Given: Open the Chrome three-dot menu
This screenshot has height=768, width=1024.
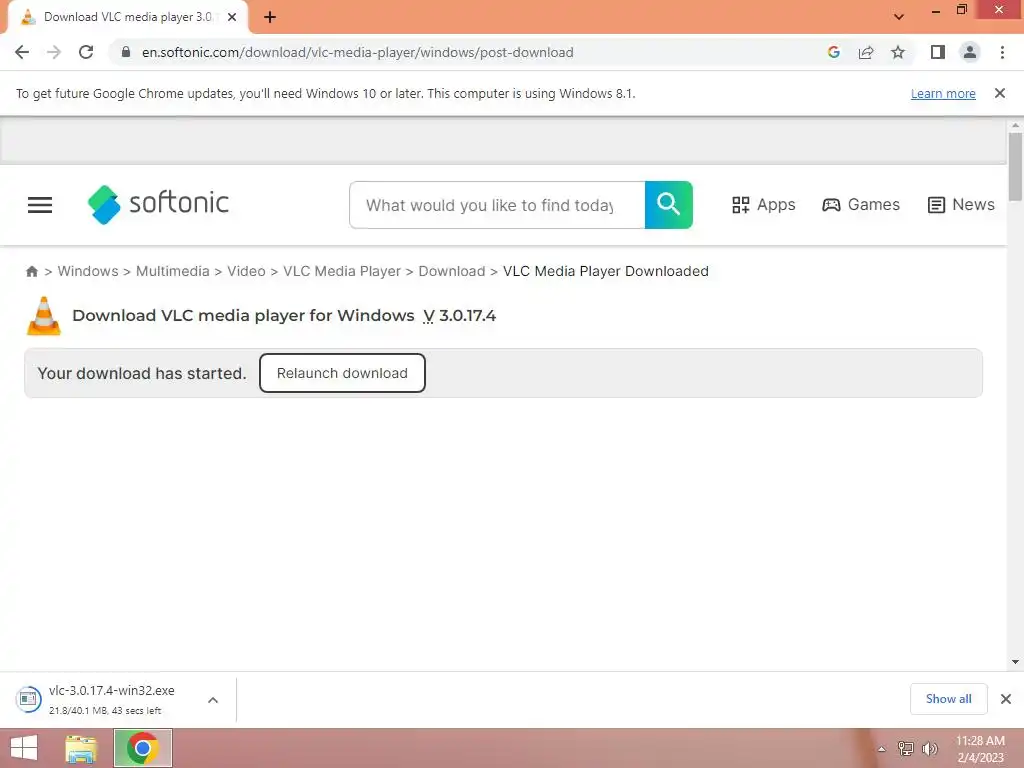Looking at the screenshot, I should click(x=1002, y=52).
